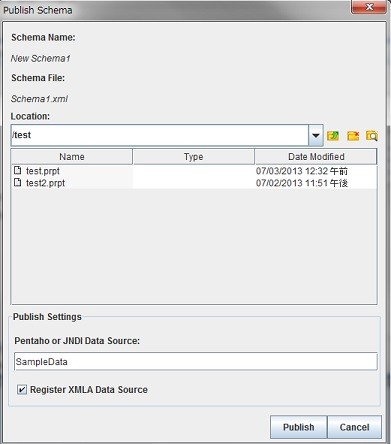The height and width of the screenshot is (444, 391).
Task: Click the go up one folder icon
Action: click(x=333, y=136)
